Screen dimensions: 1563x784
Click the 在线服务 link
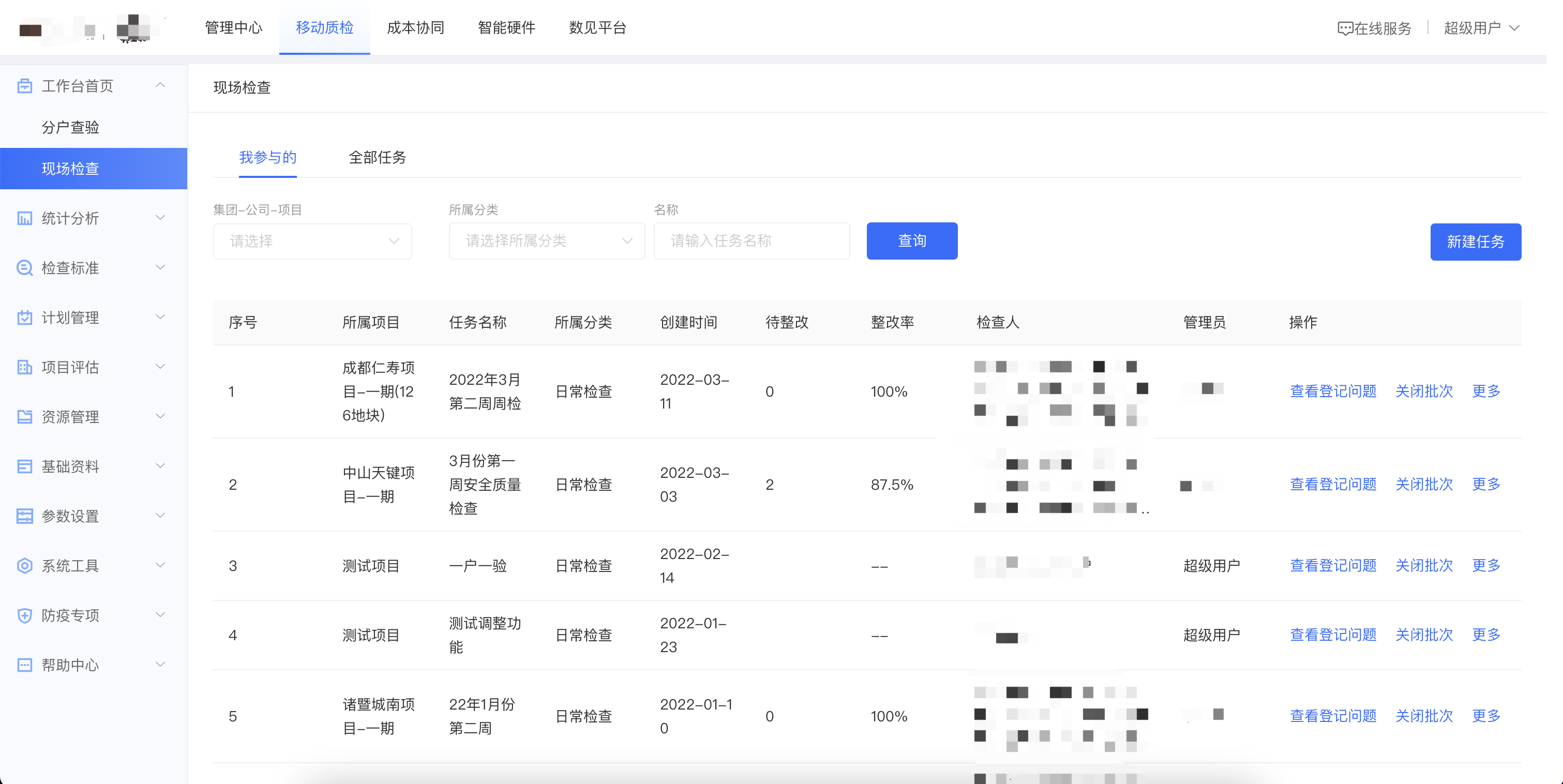tap(1374, 28)
